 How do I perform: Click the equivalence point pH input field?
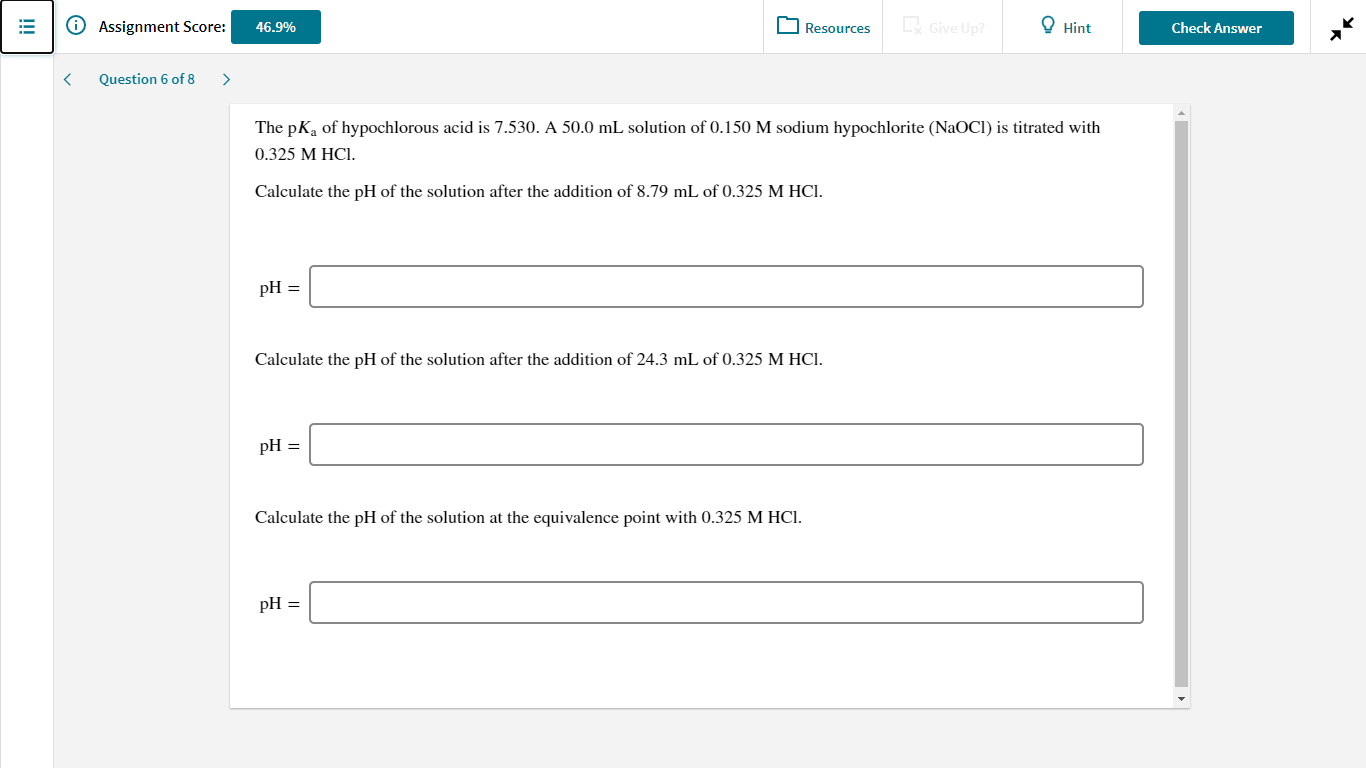pyautogui.click(x=726, y=602)
